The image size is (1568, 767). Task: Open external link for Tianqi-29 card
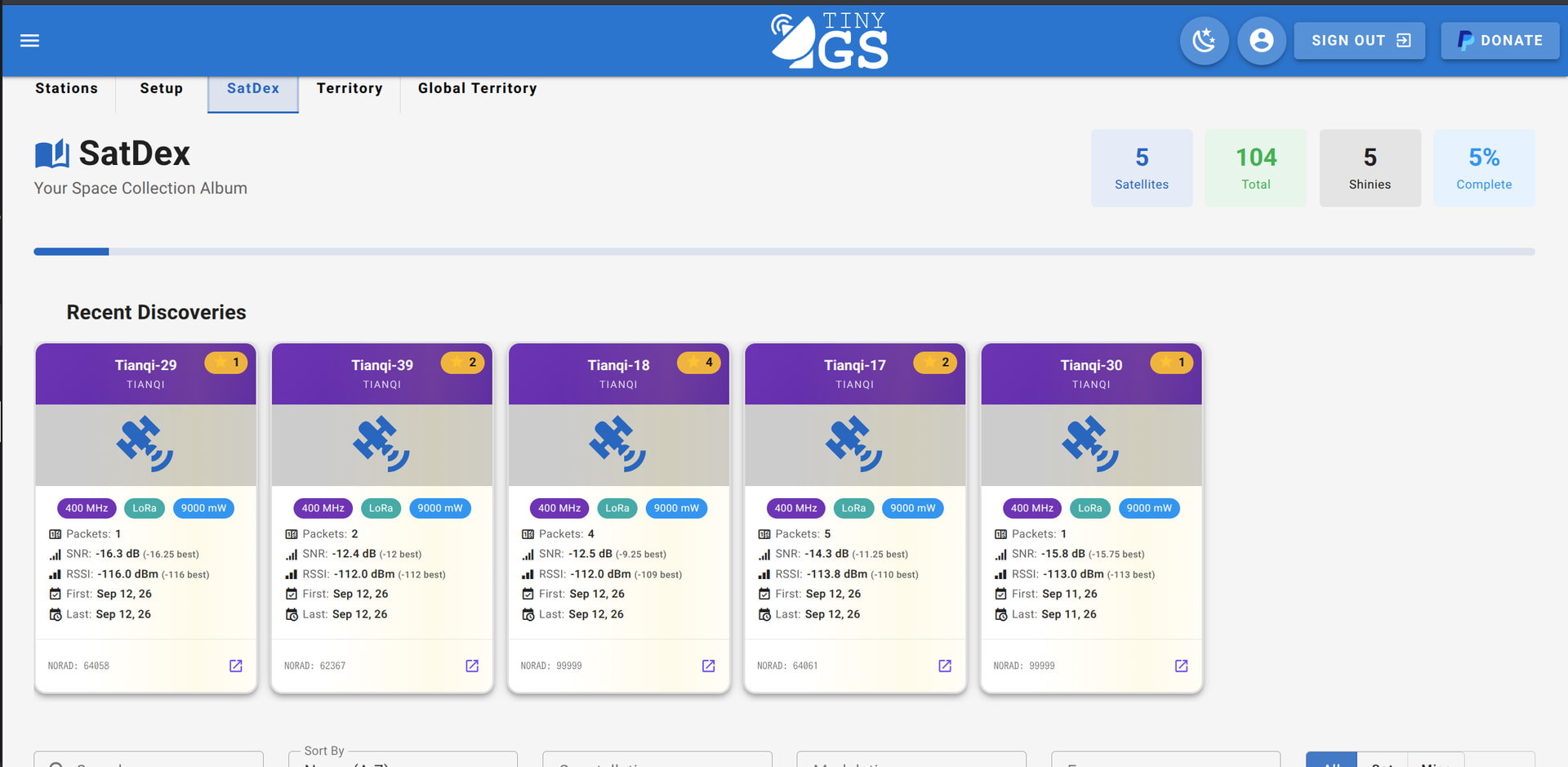[x=236, y=666]
